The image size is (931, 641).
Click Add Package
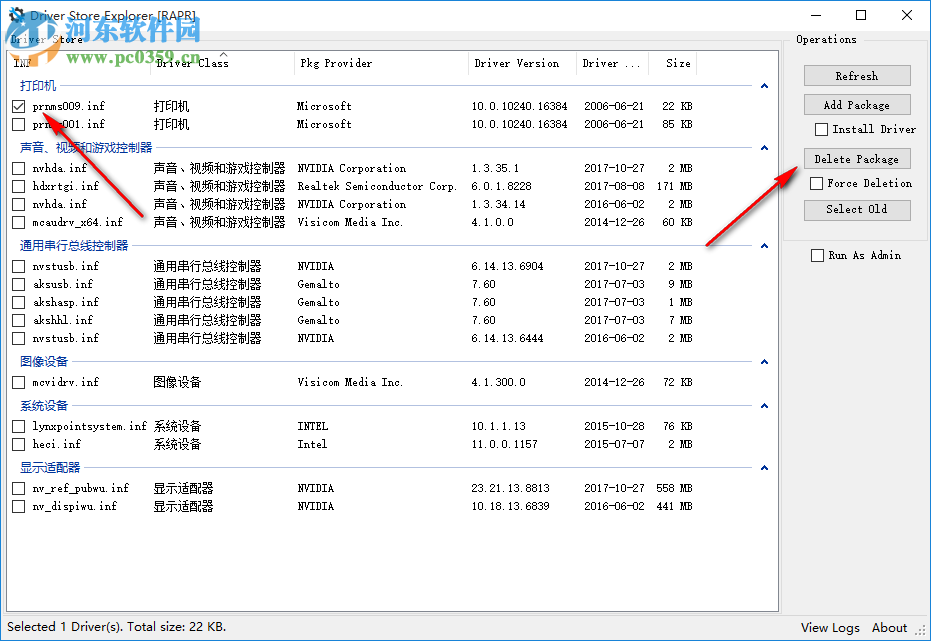coord(857,104)
